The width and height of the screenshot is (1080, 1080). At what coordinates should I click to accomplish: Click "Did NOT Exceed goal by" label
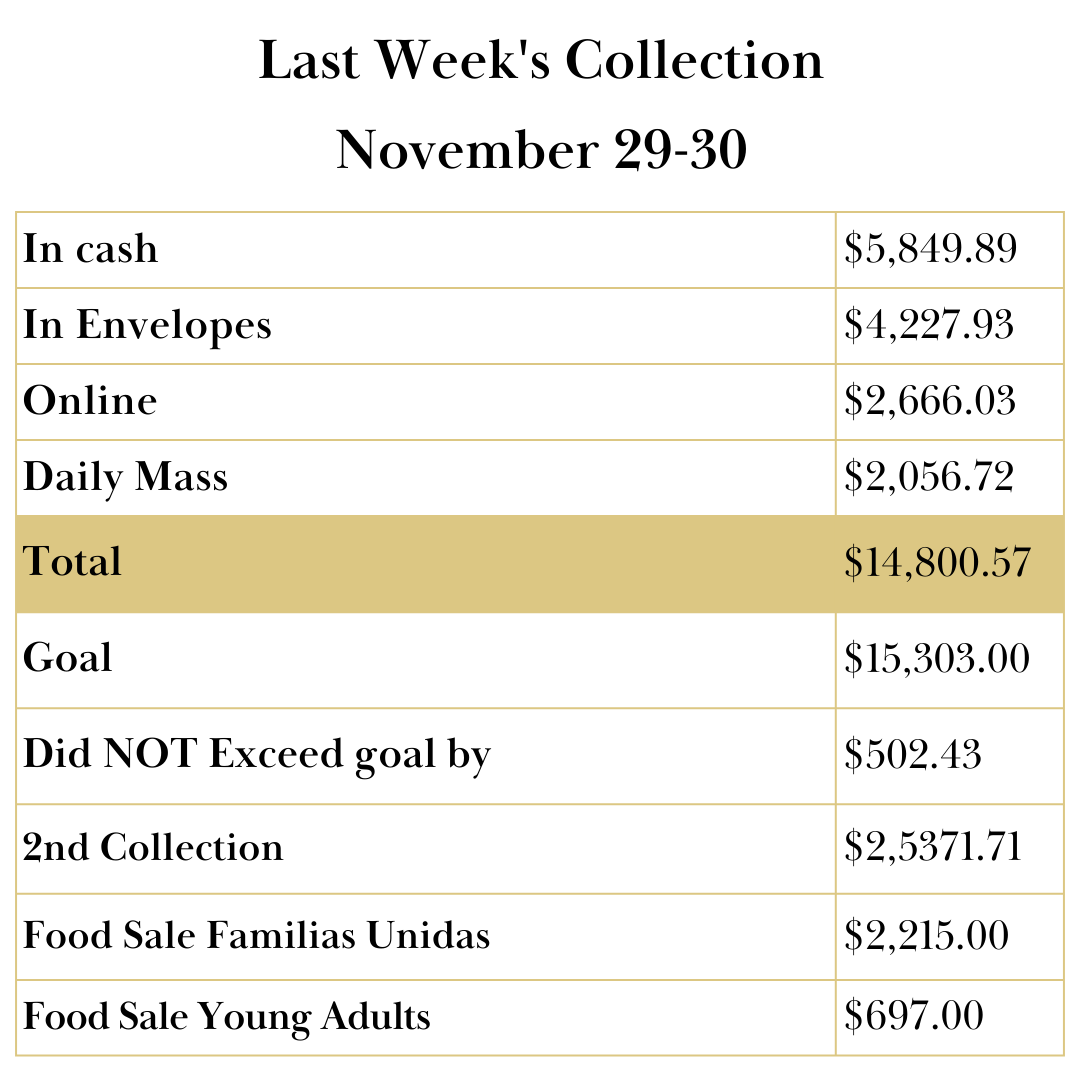257,755
